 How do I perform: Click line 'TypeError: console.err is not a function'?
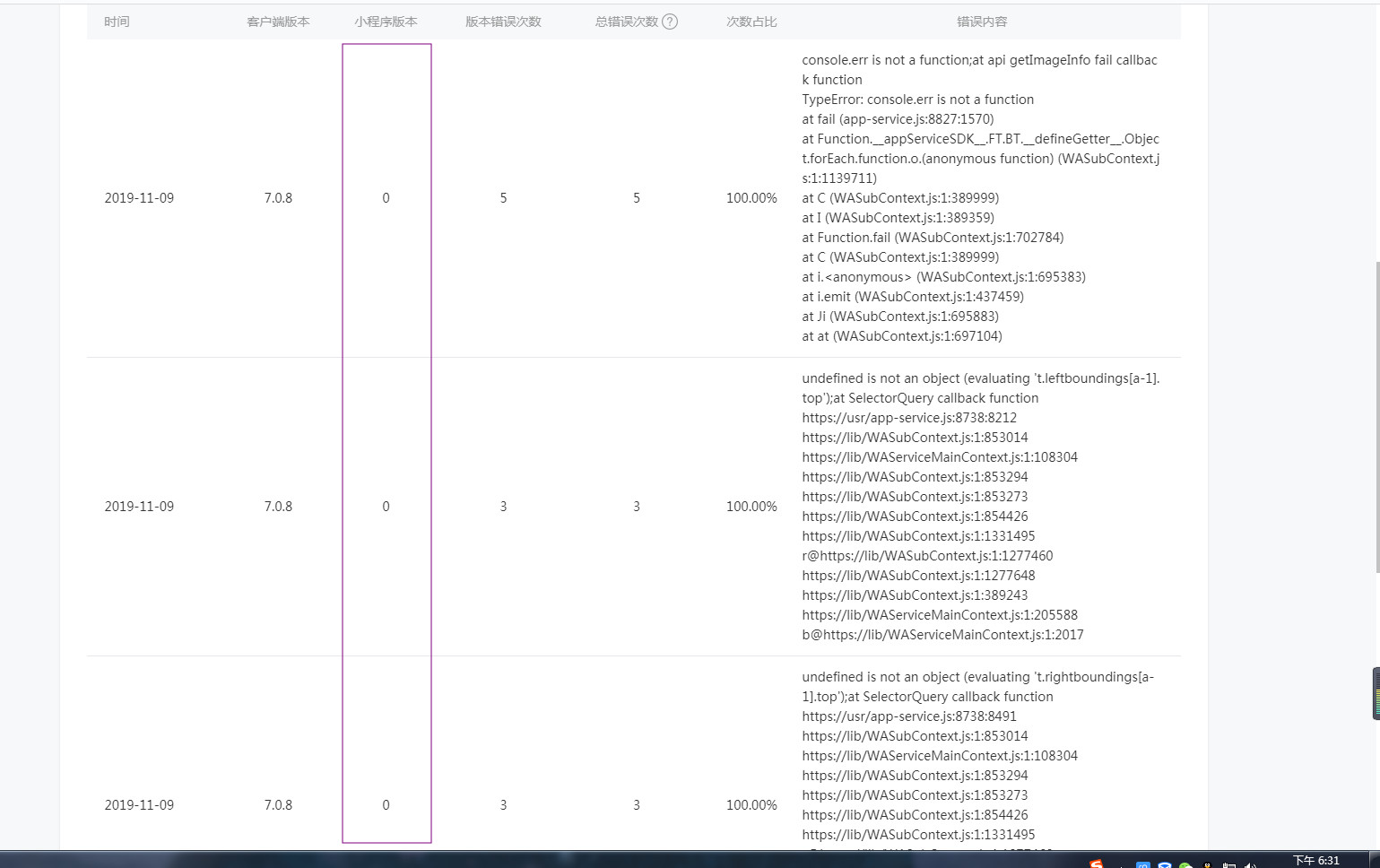pyautogui.click(x=918, y=100)
